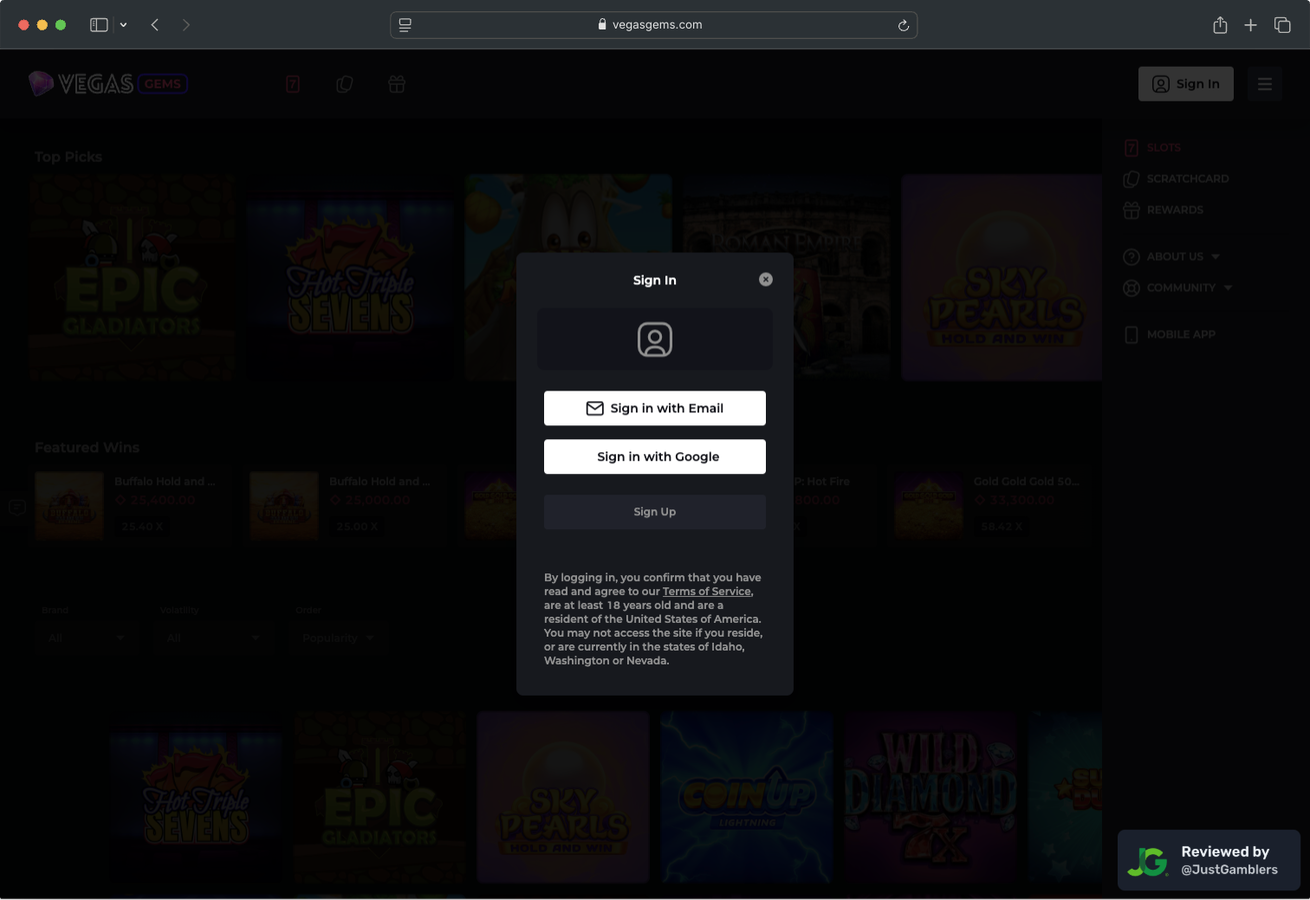Screen dimensions: 1310x900
Task: Click Sign in with Google button
Action: pos(655,456)
